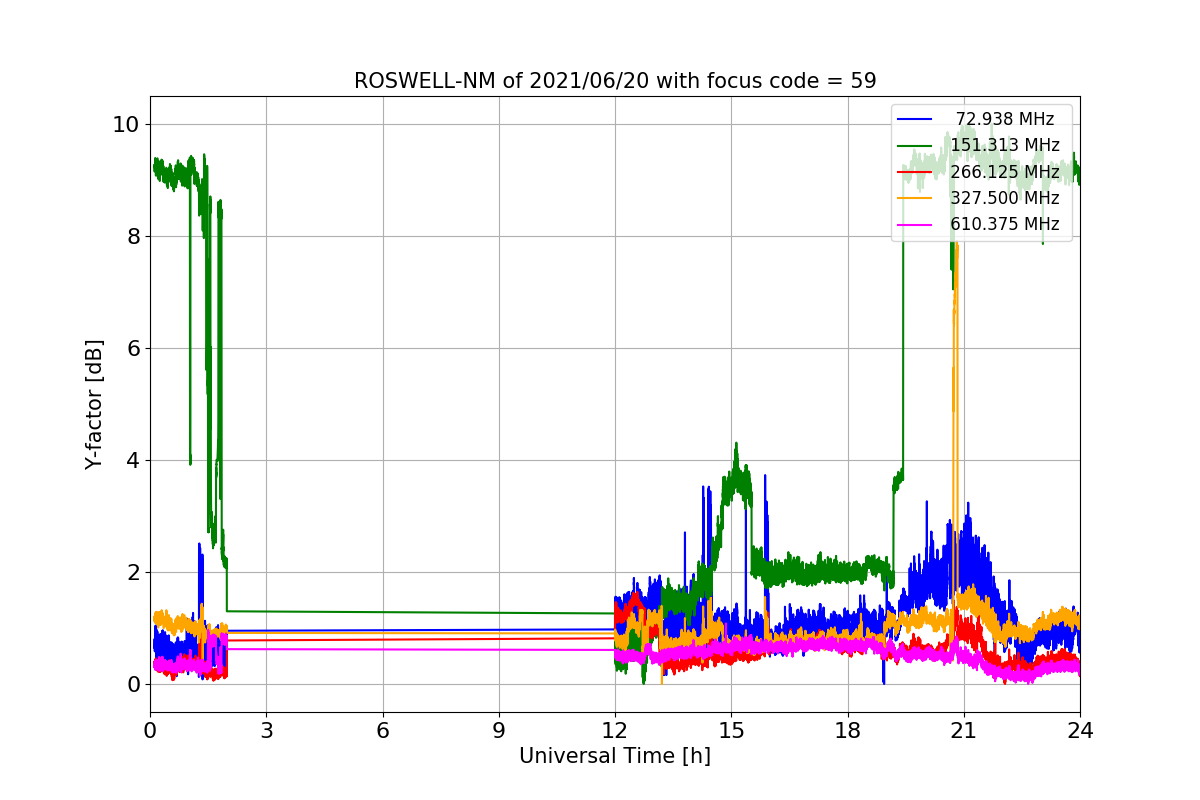Click the blue line sample in legend
This screenshot has height=800, width=1200.
(915, 119)
